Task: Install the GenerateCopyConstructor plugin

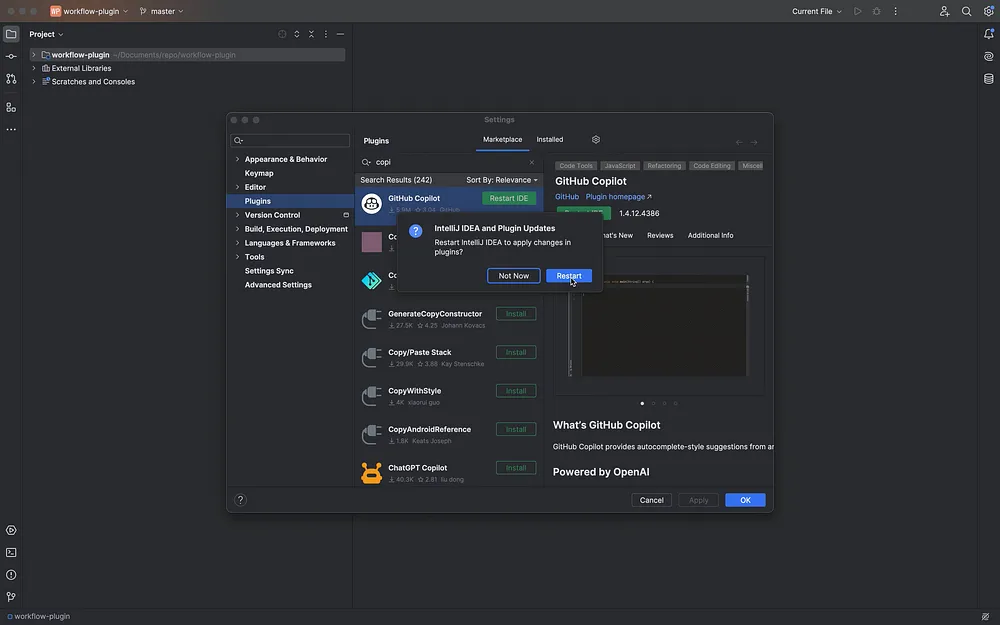Action: tap(516, 314)
